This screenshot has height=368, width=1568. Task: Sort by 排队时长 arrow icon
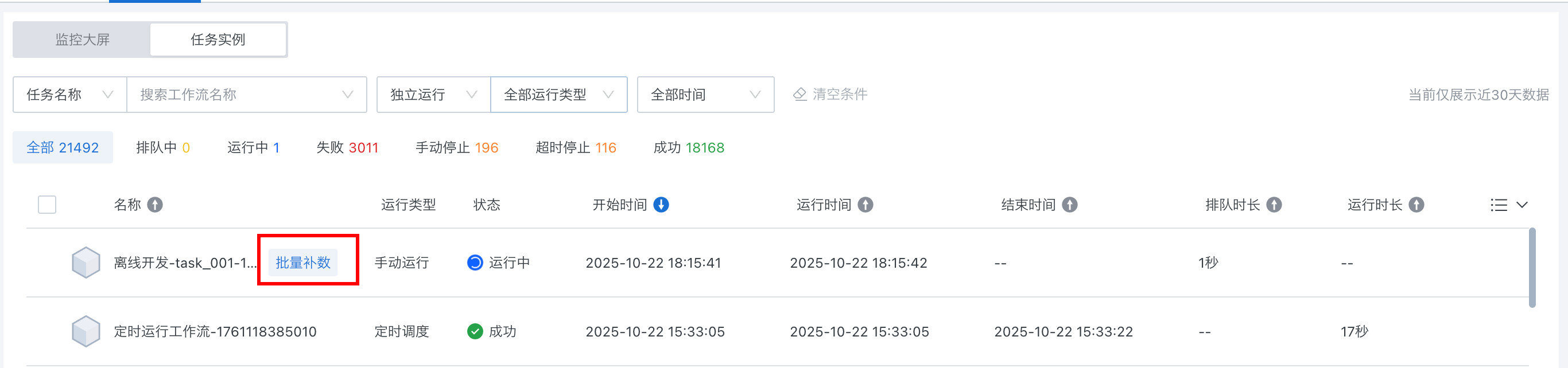pyautogui.click(x=1274, y=205)
